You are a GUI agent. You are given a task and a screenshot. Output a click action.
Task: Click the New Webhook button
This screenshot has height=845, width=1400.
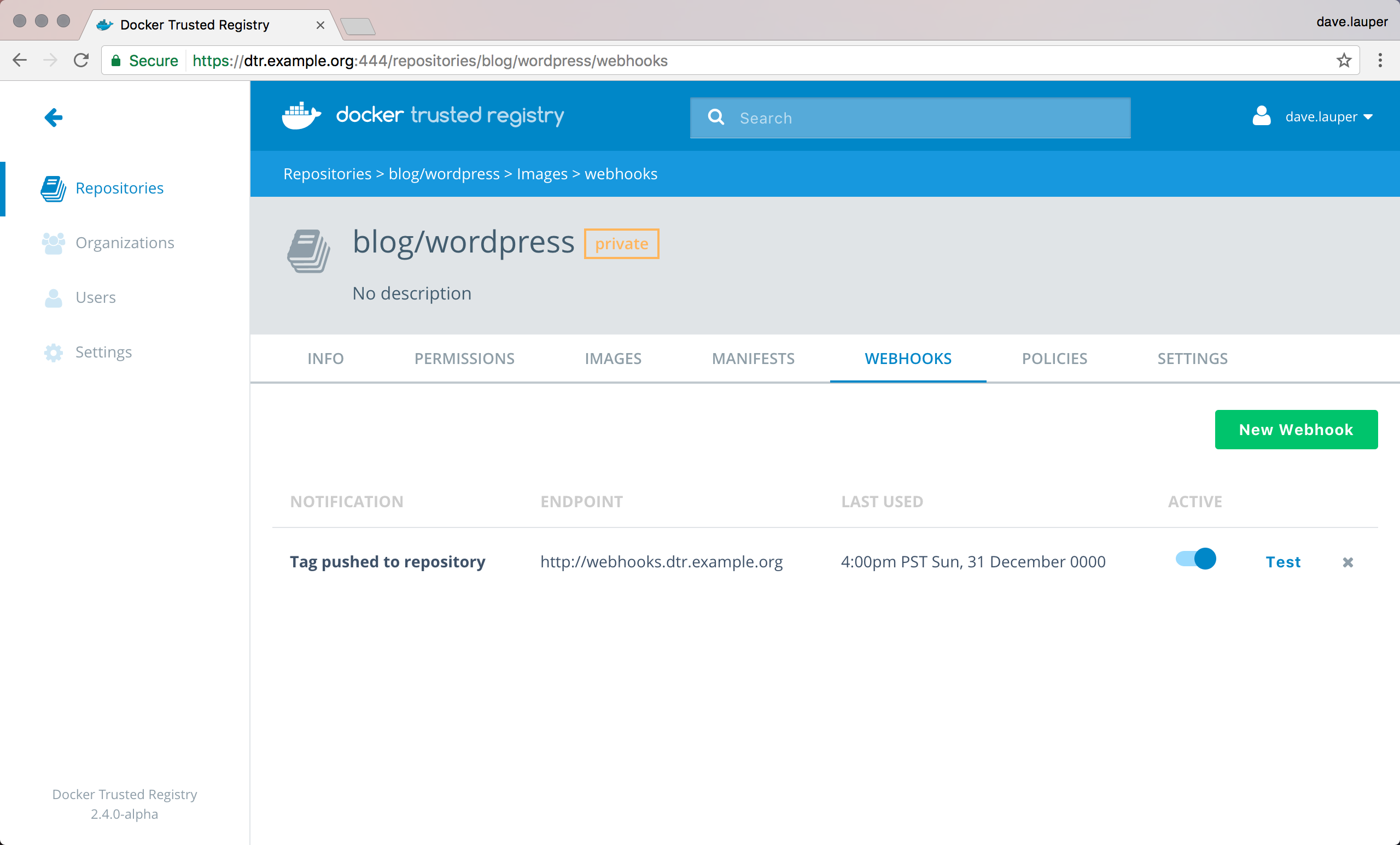1296,429
